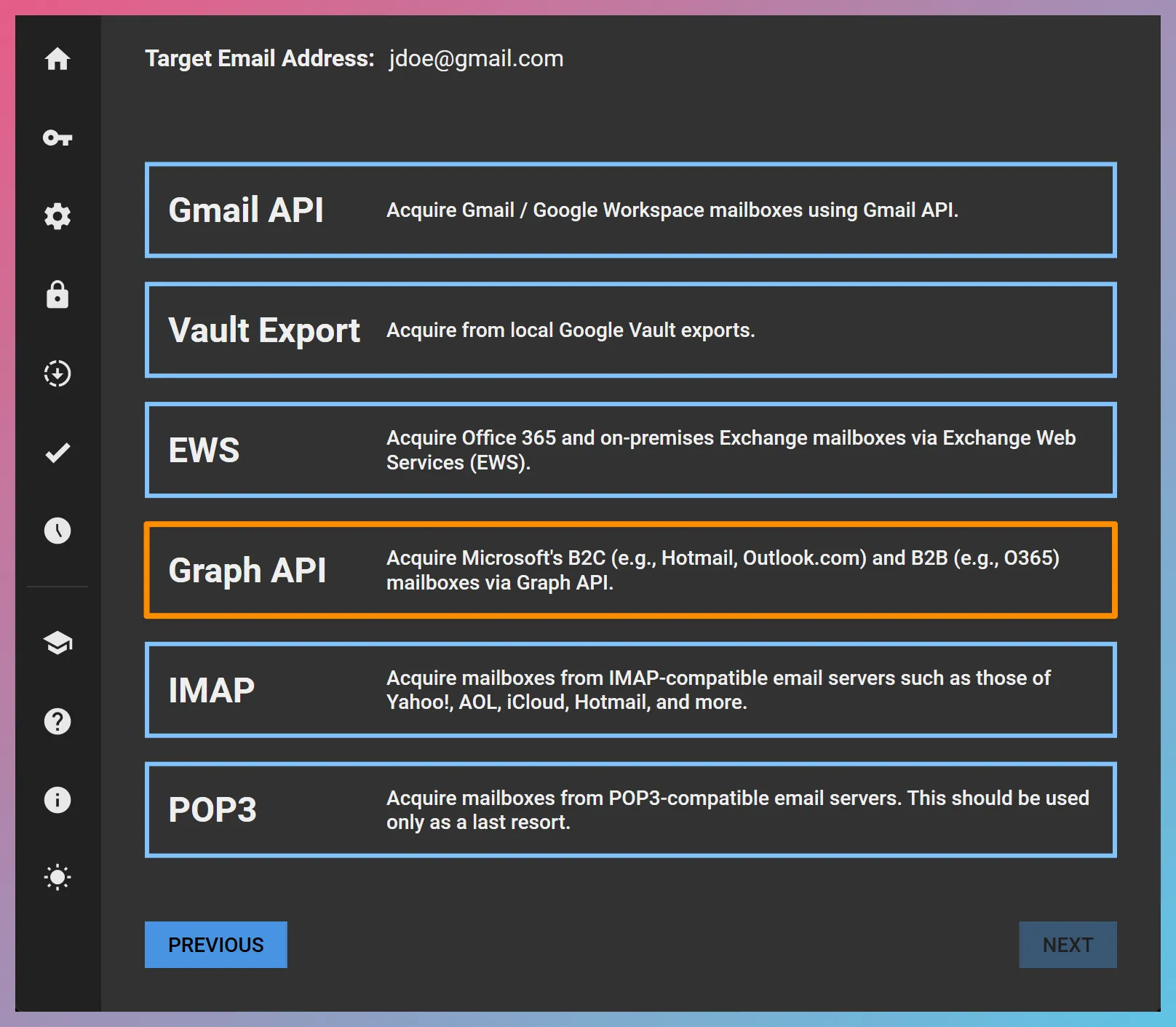Open Settings via the gear icon
This screenshot has height=1027, width=1176.
[57, 216]
